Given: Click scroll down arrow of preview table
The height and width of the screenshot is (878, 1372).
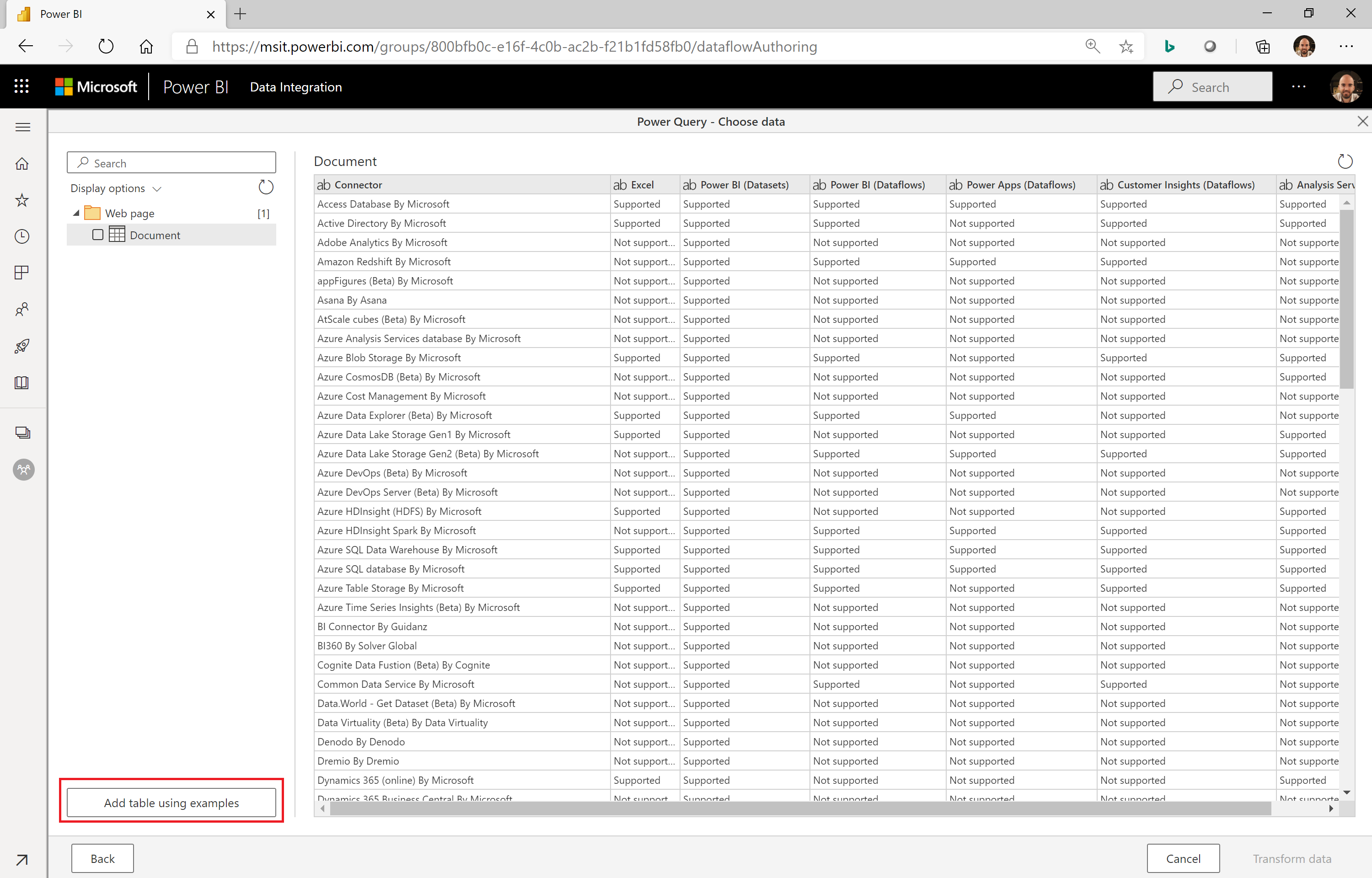Looking at the screenshot, I should [x=1346, y=792].
